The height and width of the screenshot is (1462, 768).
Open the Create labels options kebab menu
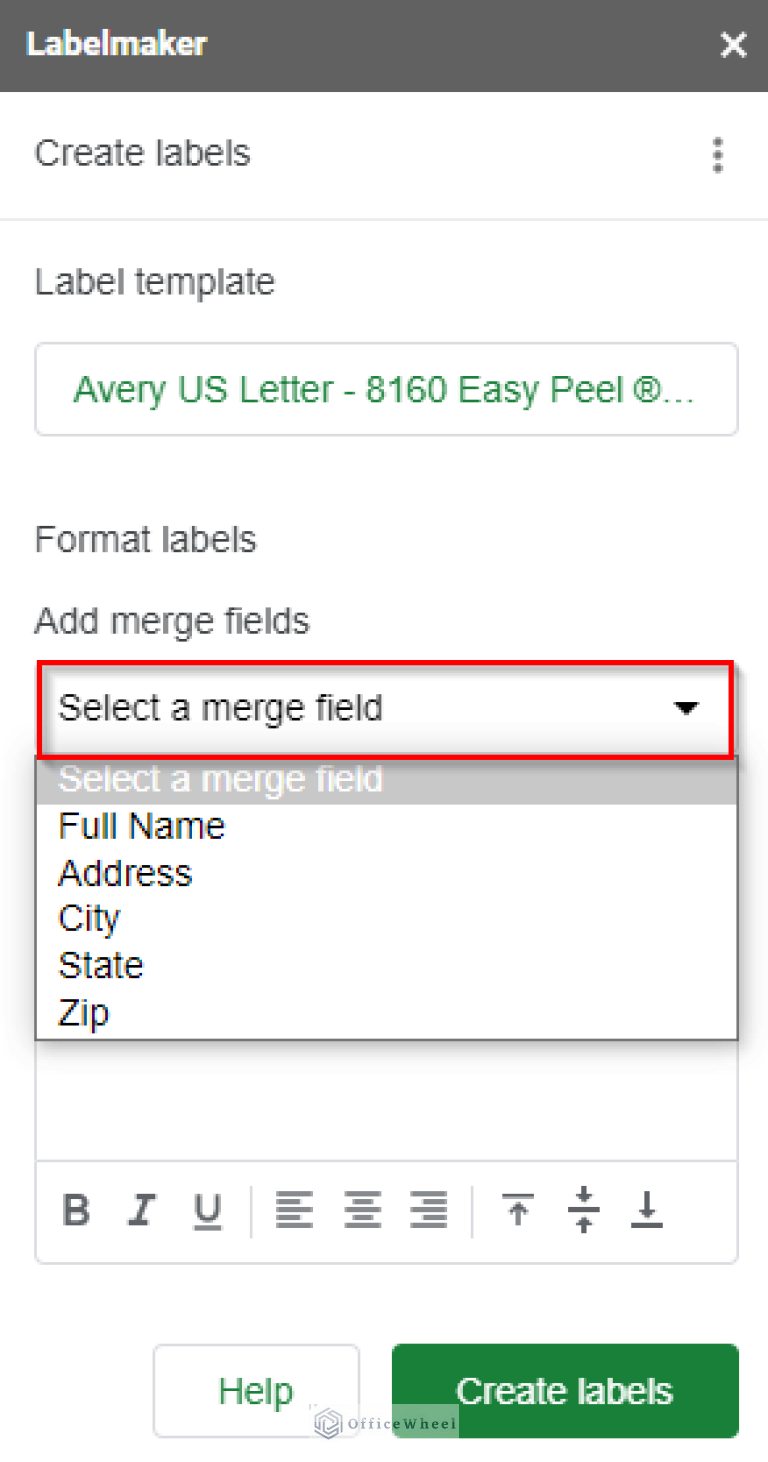tap(717, 155)
